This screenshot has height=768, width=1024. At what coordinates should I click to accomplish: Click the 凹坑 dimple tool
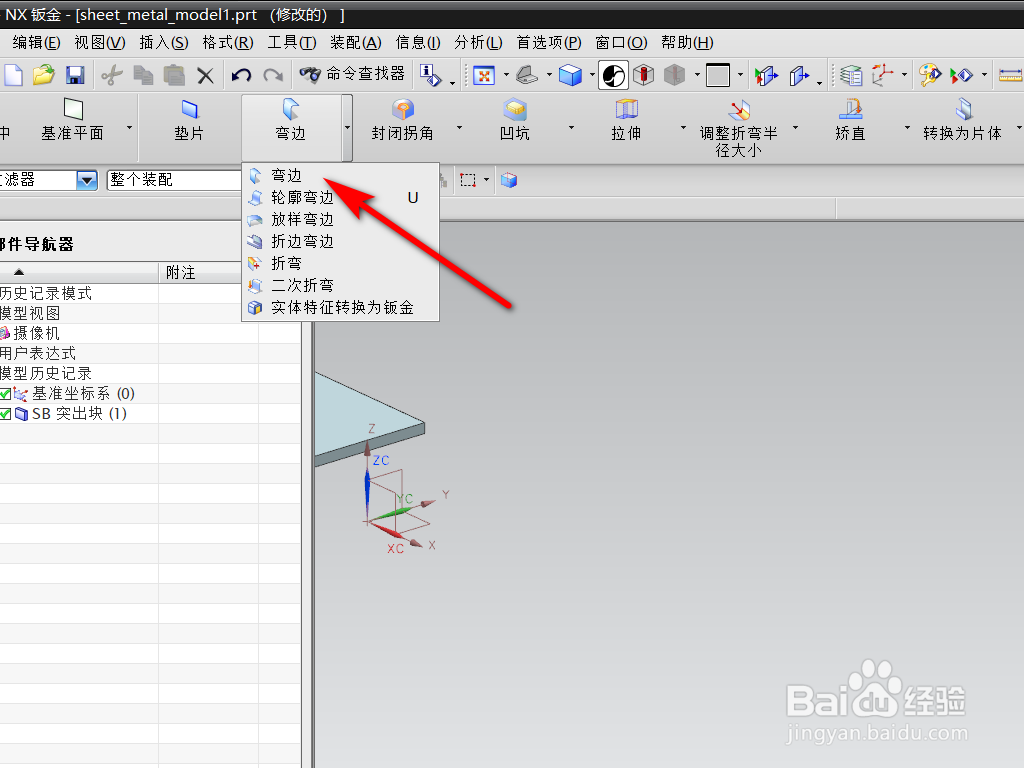tap(515, 120)
